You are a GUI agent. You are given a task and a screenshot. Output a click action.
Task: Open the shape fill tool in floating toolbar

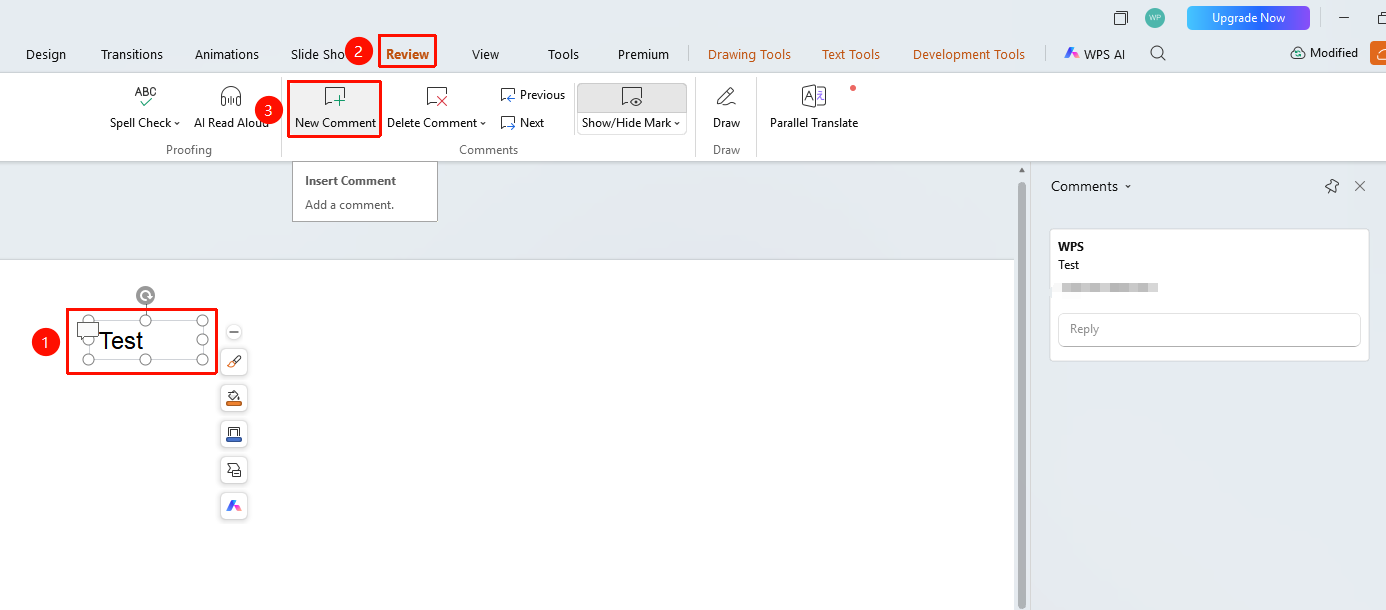click(x=234, y=398)
